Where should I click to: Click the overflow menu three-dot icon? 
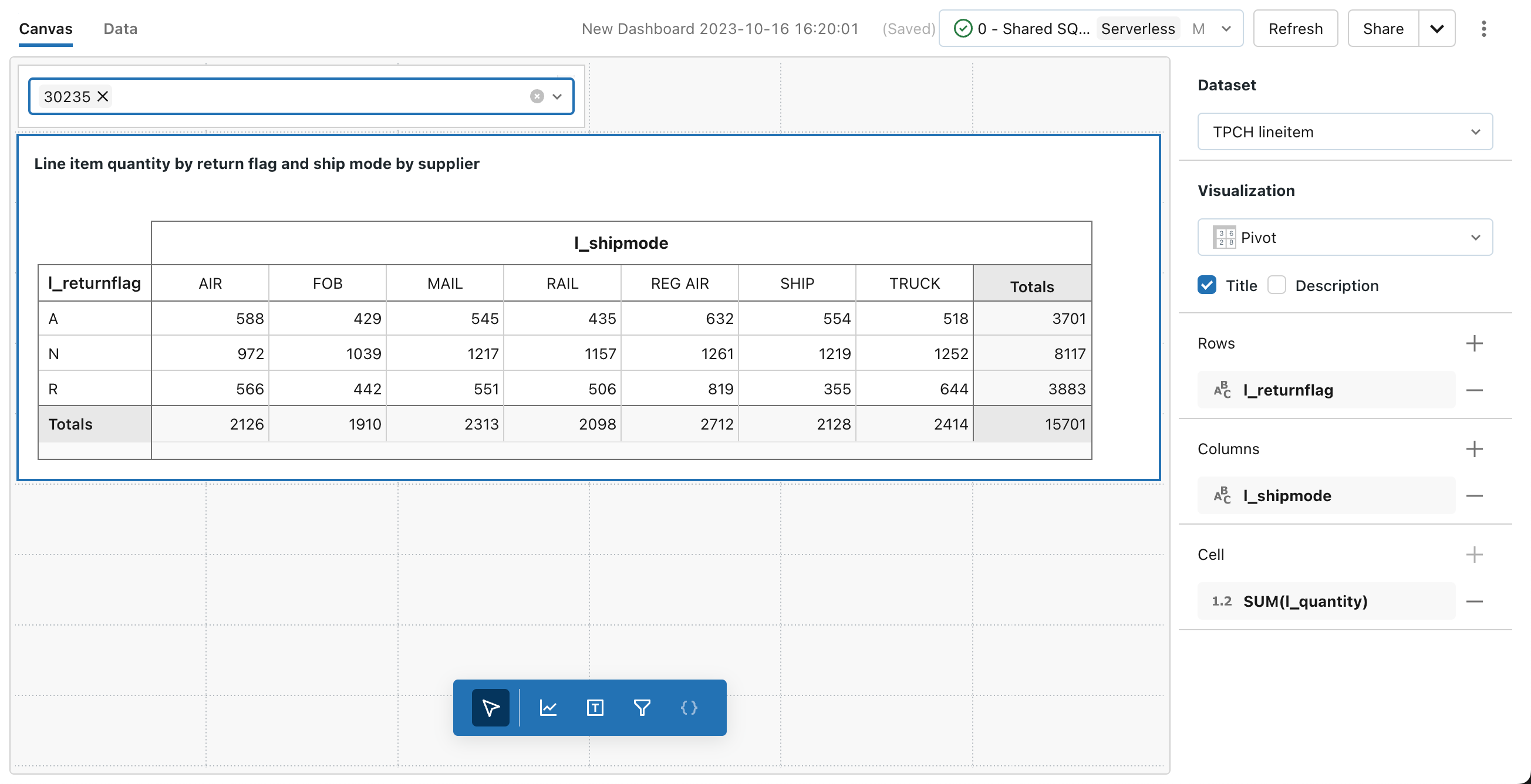click(1484, 28)
